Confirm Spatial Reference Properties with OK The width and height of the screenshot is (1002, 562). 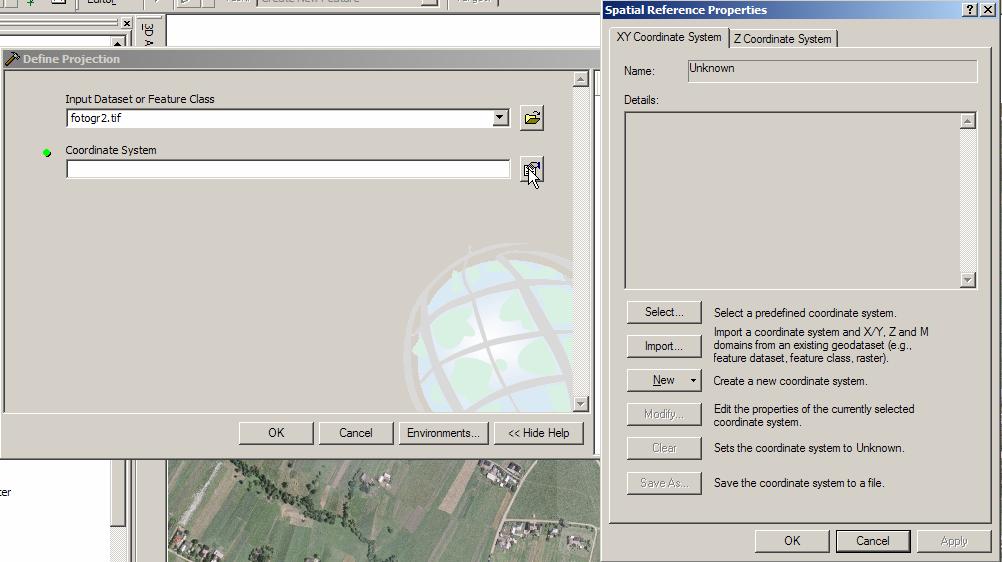[792, 541]
